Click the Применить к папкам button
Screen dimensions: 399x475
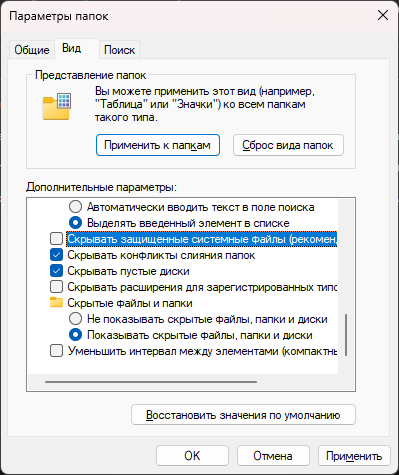(x=158, y=145)
